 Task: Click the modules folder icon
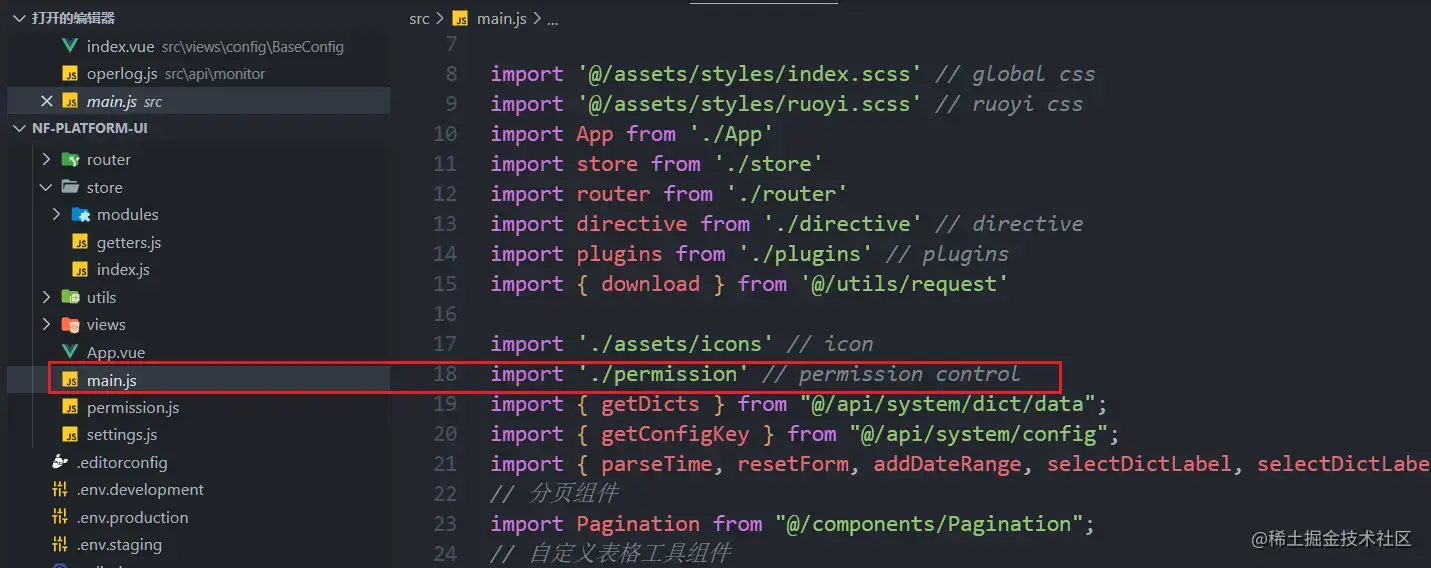coord(80,214)
